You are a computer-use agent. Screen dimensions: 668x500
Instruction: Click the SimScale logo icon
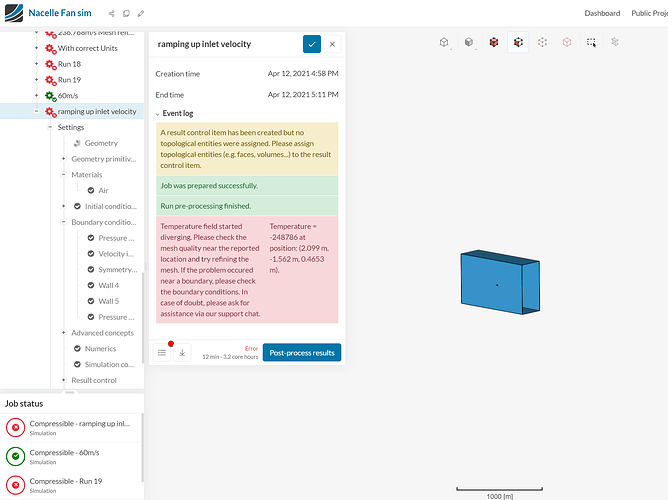14,13
